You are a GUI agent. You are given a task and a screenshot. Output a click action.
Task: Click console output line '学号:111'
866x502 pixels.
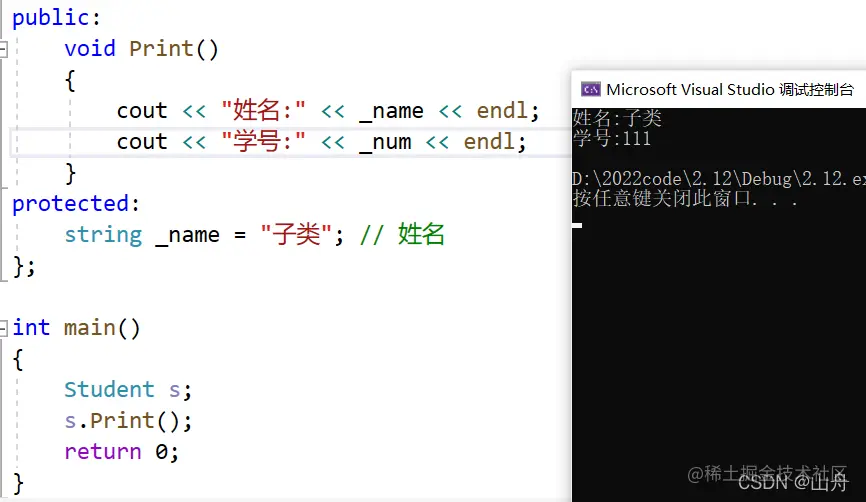click(612, 138)
